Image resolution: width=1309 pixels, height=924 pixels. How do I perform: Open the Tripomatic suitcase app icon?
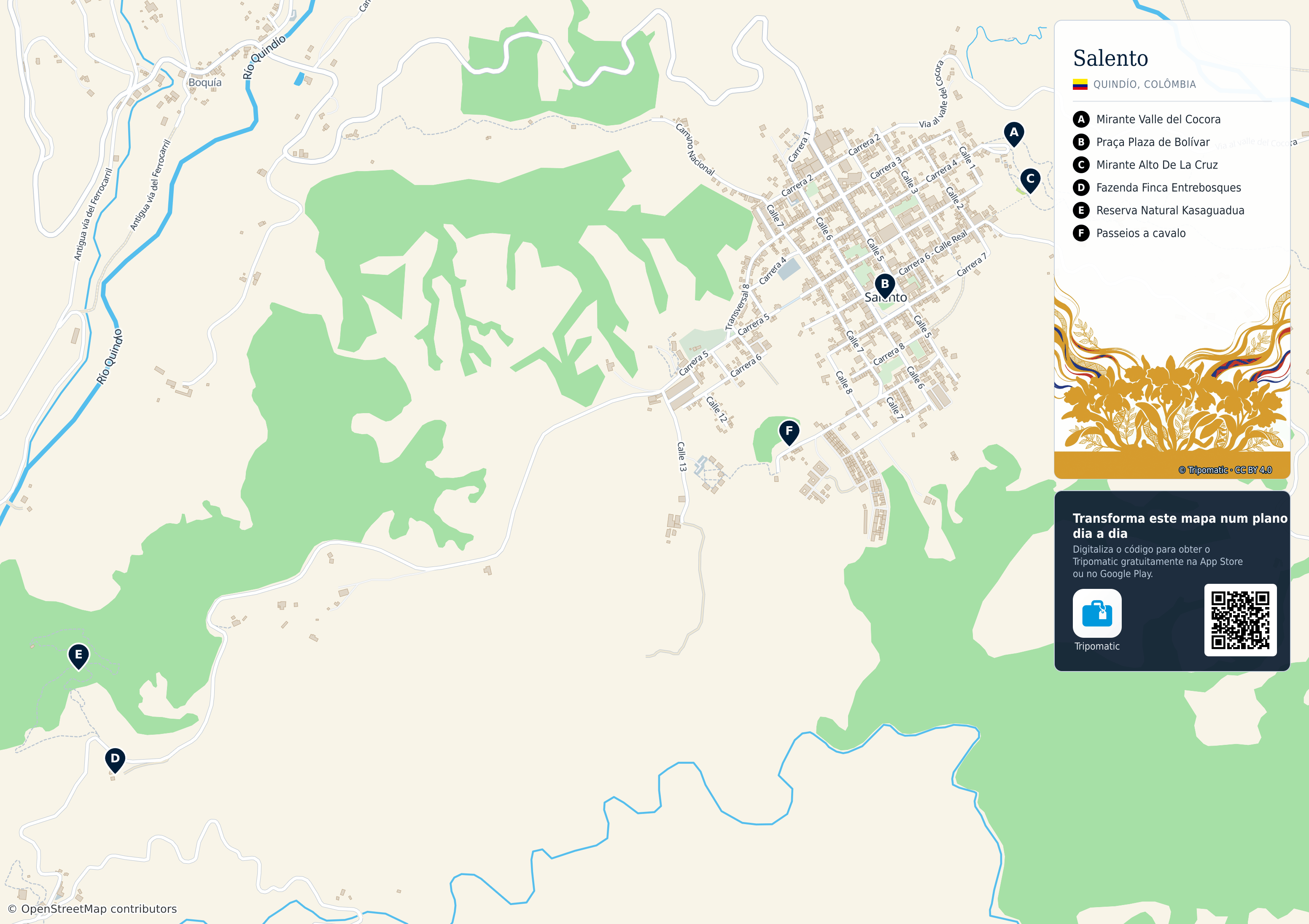1097,613
